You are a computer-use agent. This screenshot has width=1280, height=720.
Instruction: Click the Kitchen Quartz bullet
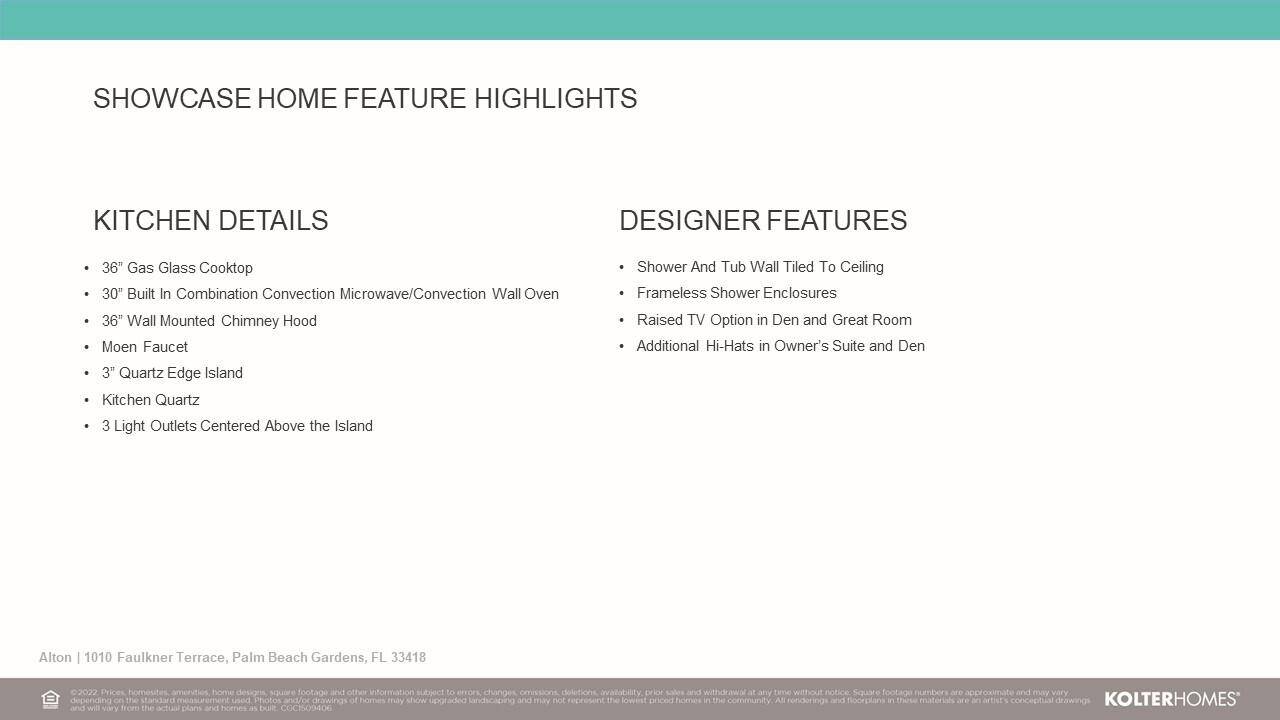[x=151, y=400]
